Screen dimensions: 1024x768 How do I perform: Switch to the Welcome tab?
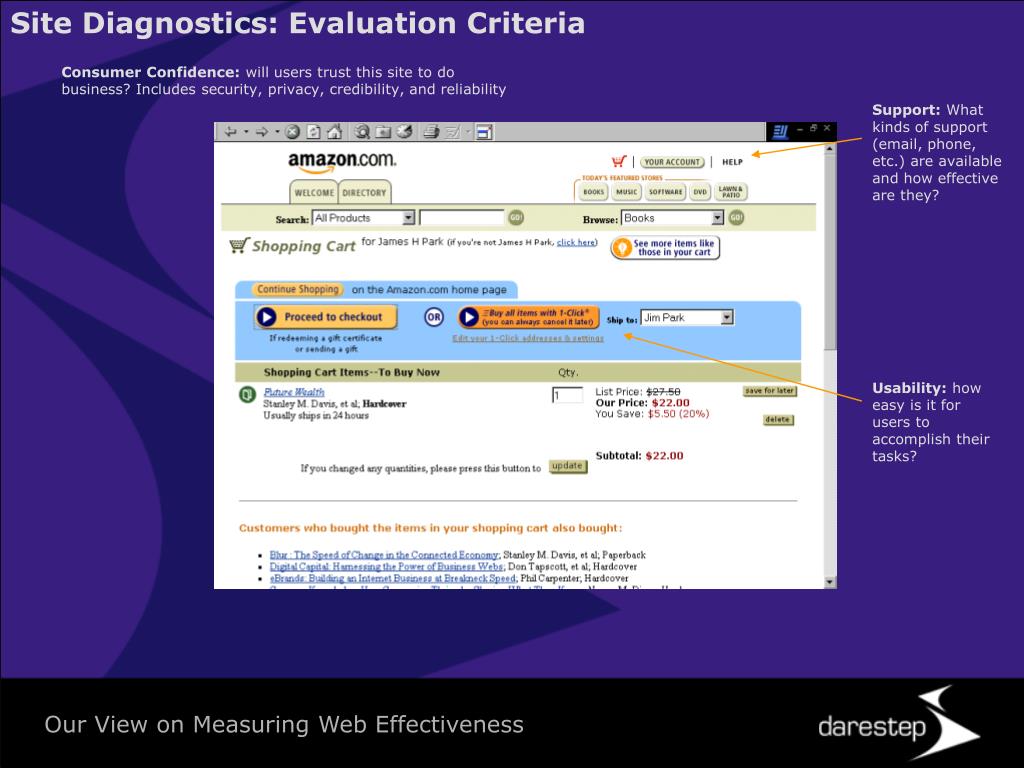[314, 193]
